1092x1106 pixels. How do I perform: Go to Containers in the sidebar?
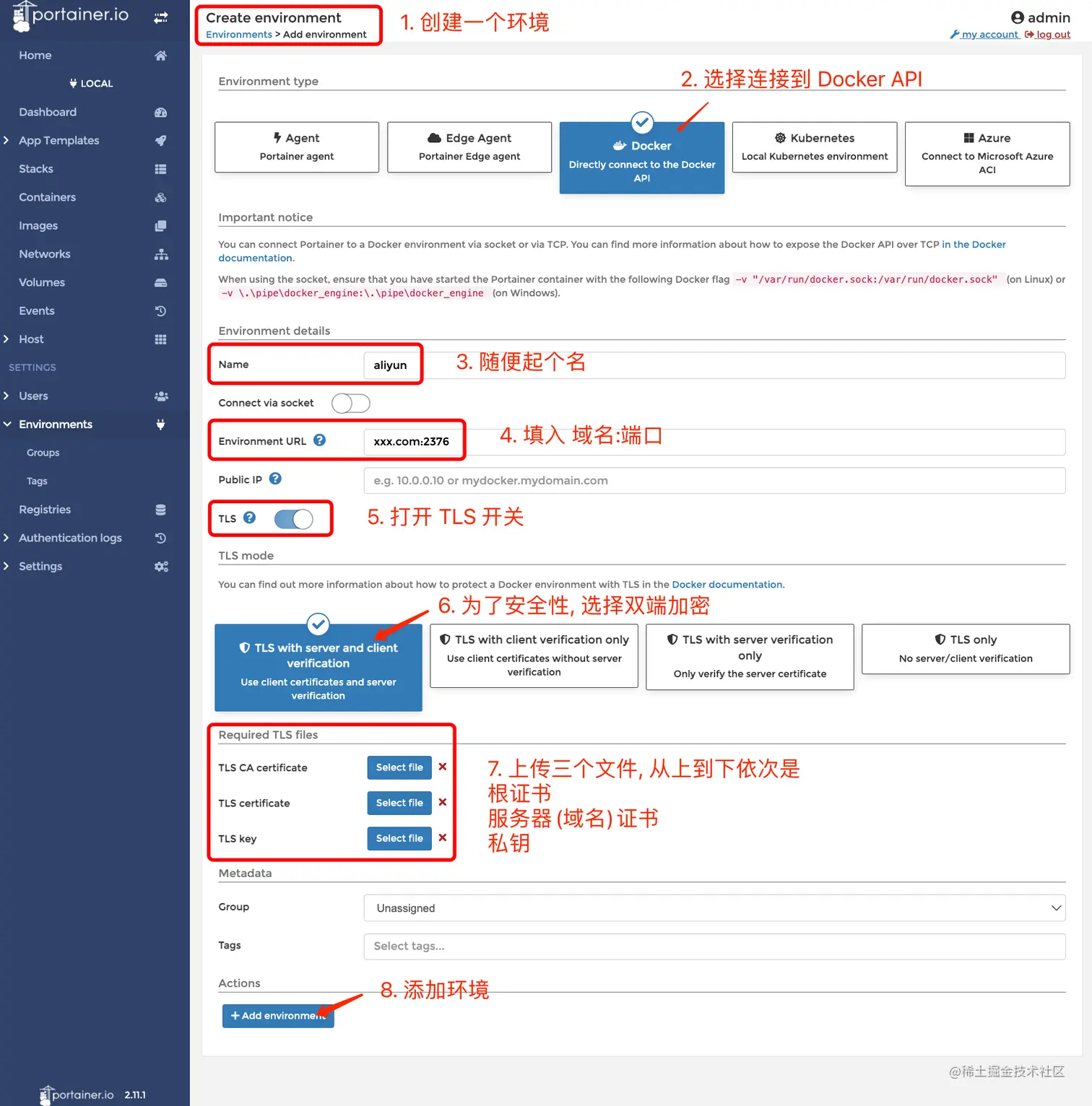coord(47,197)
